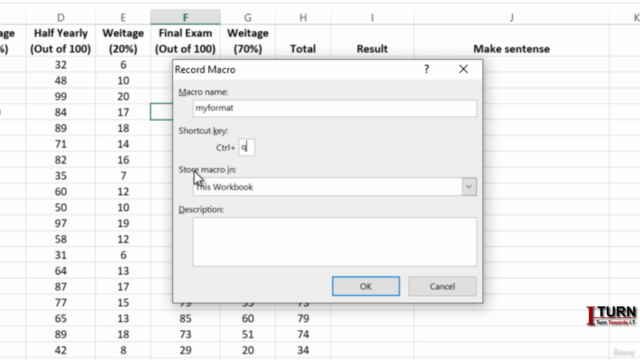Click OK in the Record Macro dialog

[366, 286]
